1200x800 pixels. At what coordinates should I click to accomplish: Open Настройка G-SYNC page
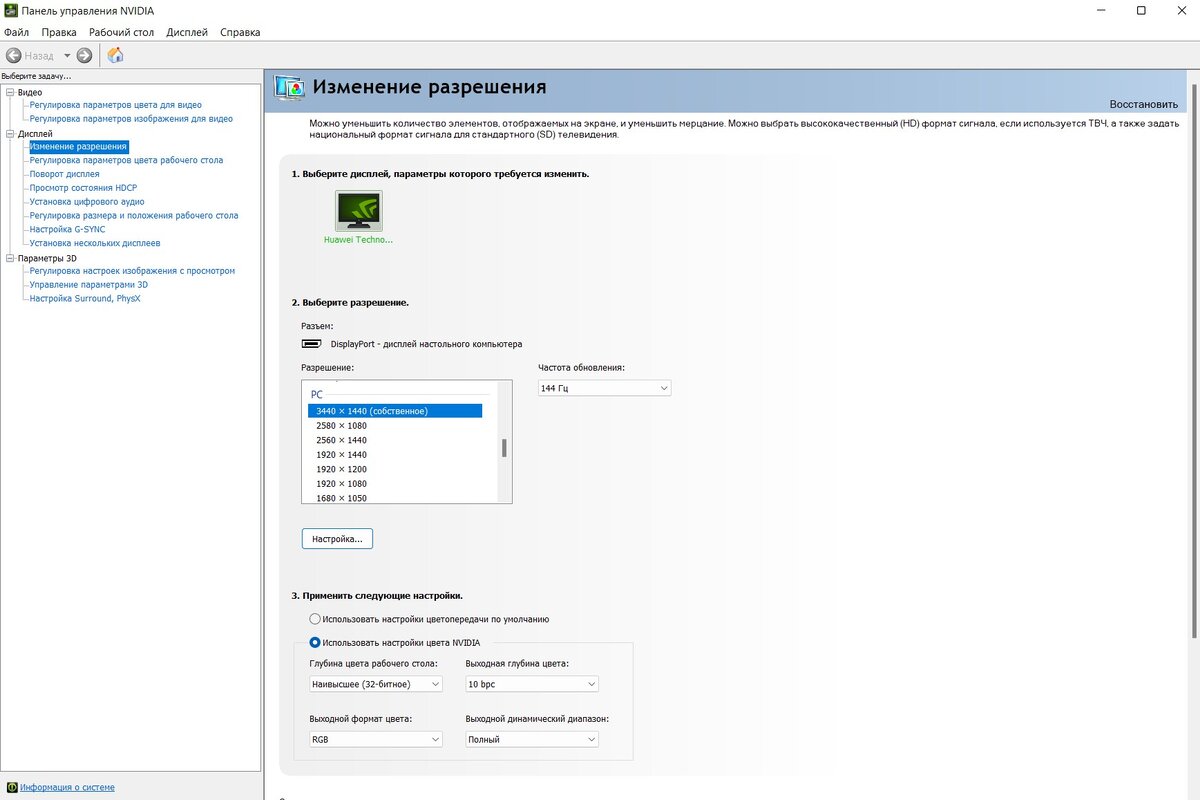point(67,229)
